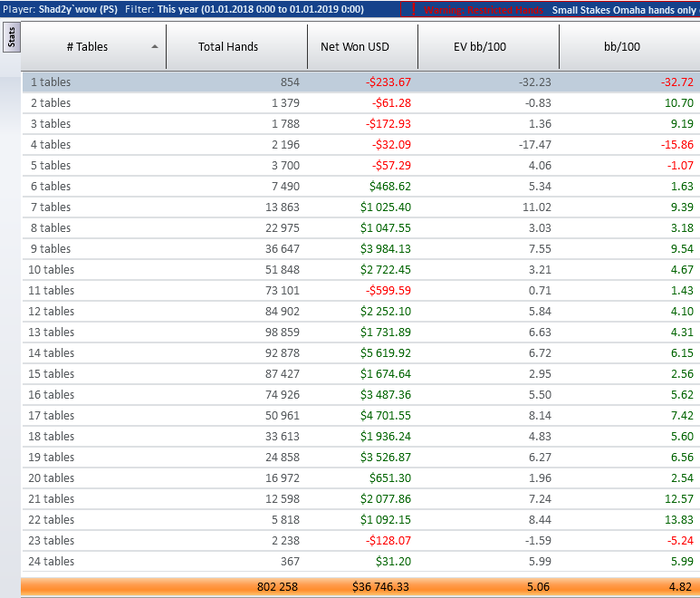Click the bb/100 value 12.57

pyautogui.click(x=679, y=498)
